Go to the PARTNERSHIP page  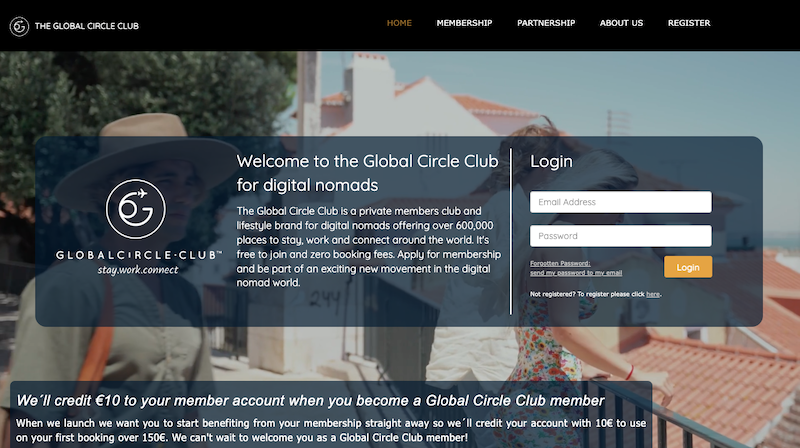(546, 23)
